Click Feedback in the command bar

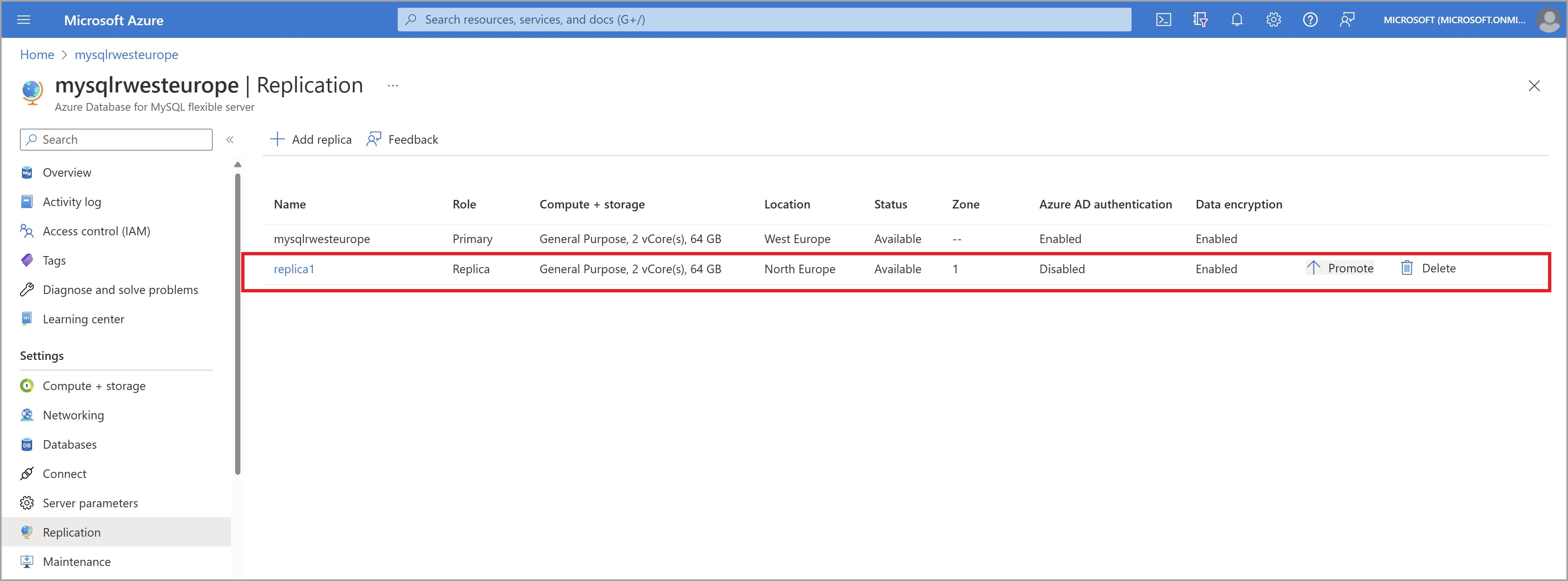coord(402,139)
